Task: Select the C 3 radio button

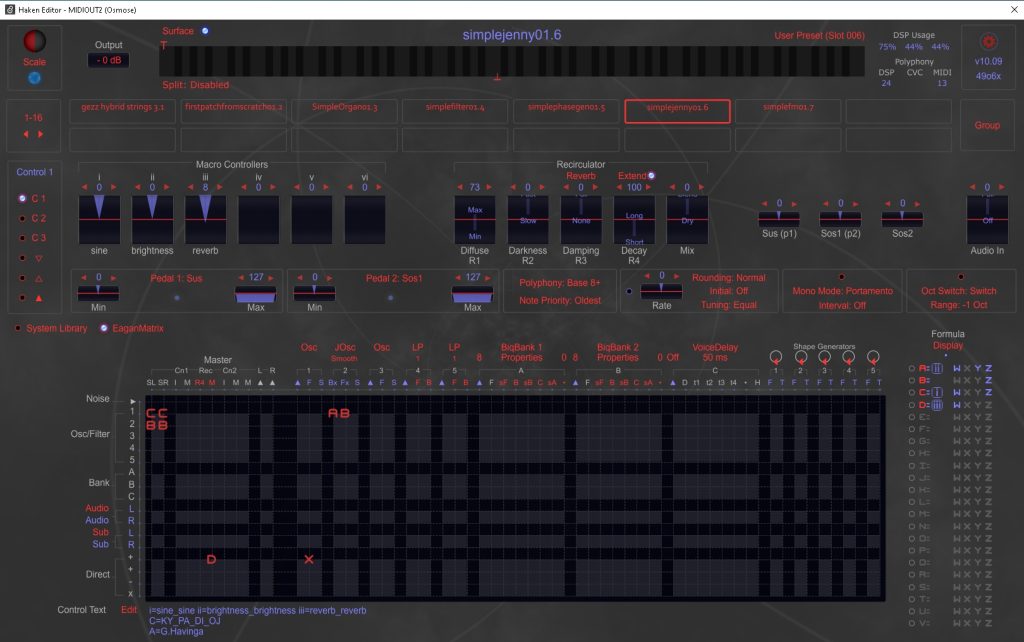Action: 23,238
